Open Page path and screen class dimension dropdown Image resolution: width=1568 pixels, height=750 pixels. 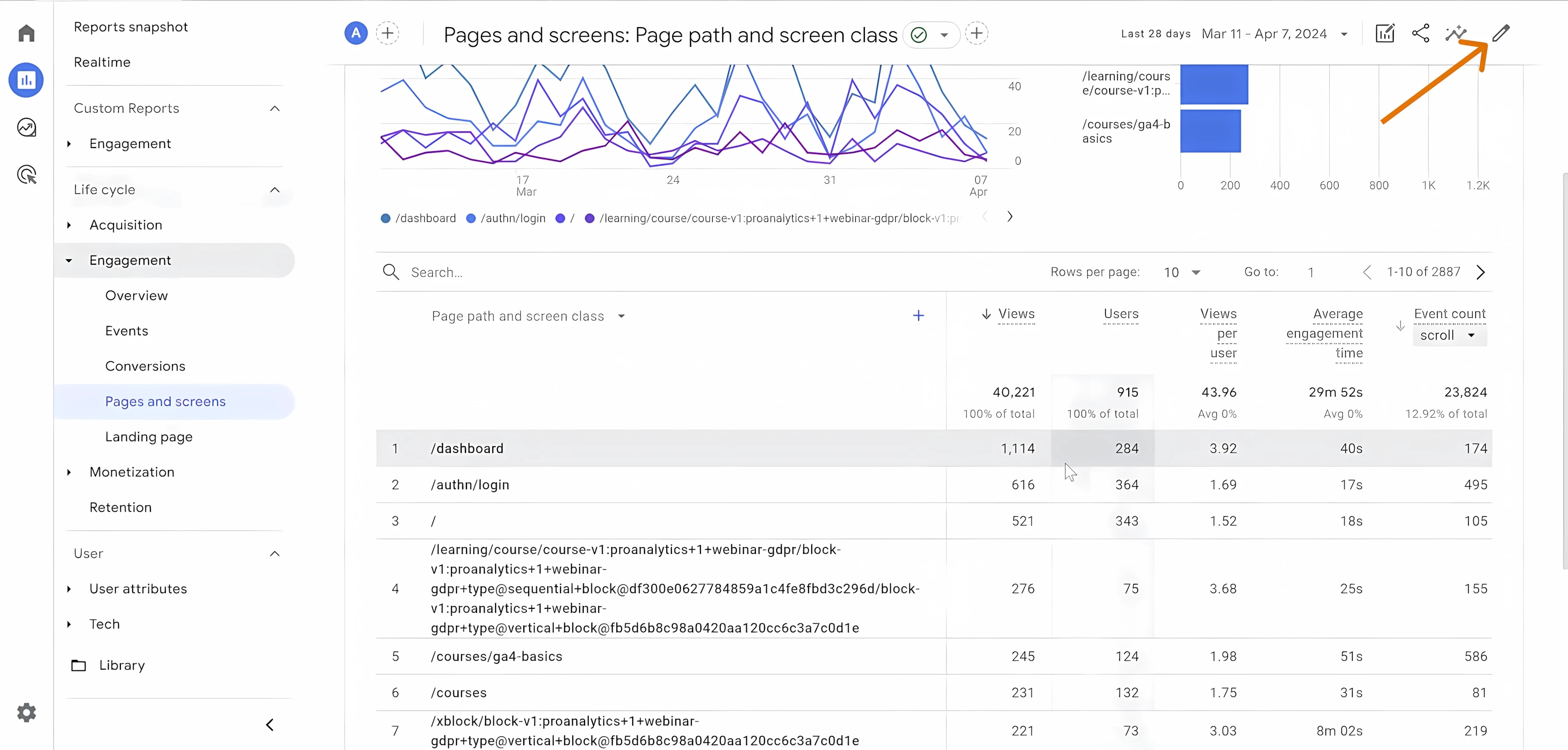click(621, 316)
